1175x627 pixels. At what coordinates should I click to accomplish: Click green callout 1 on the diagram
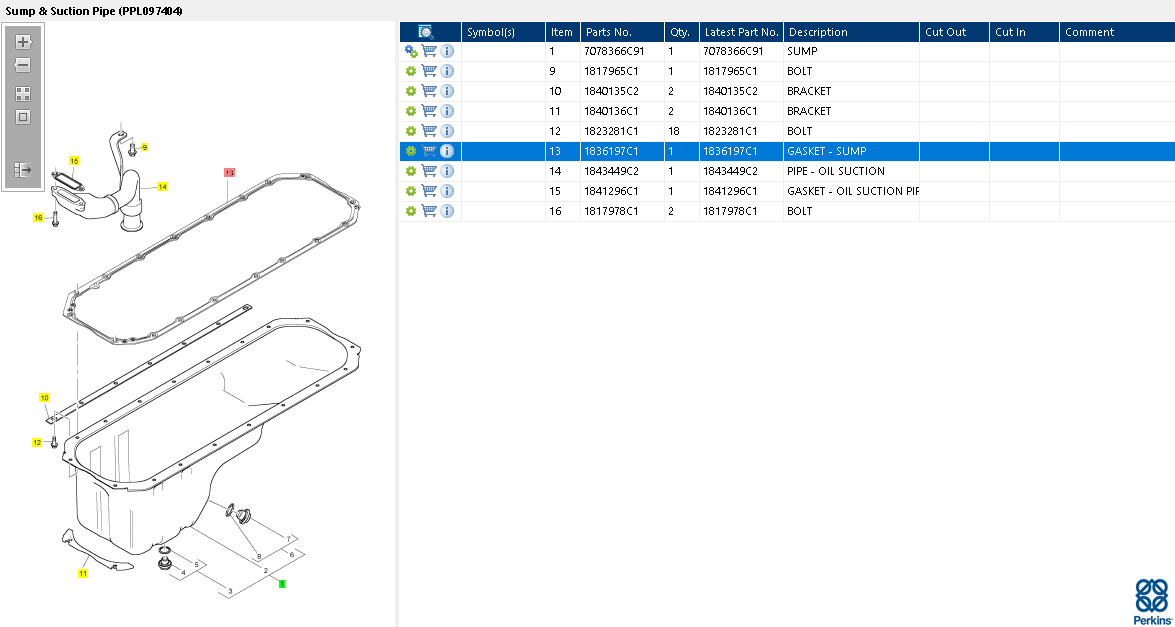tap(282, 583)
